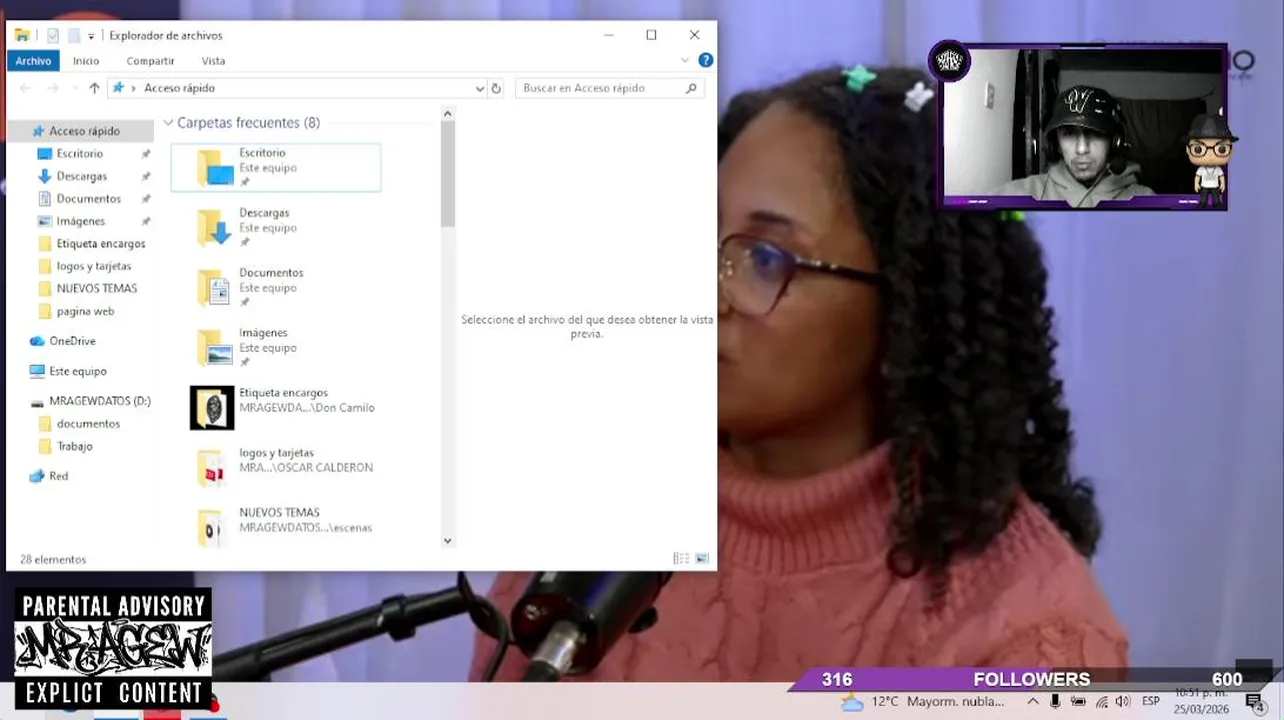Select the Vista ribbon tab

[213, 61]
